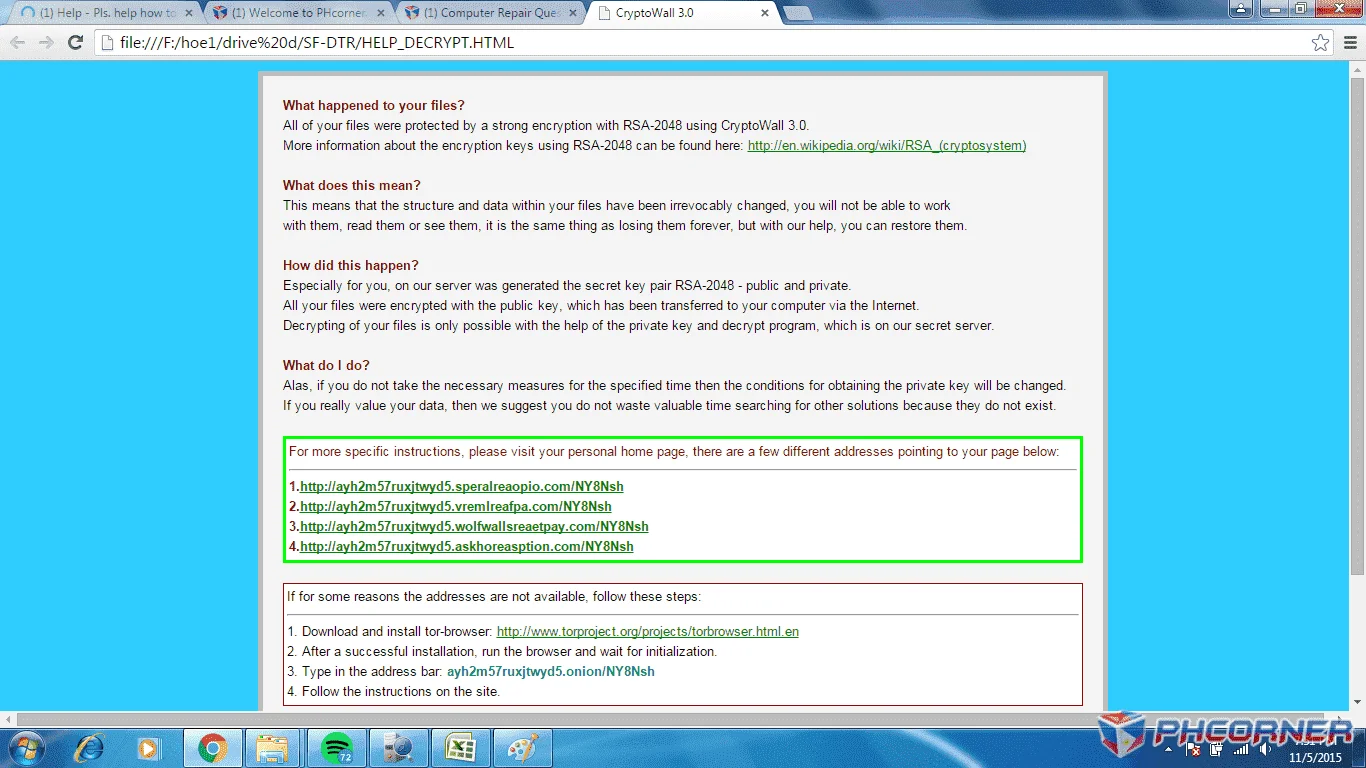Open a new tab with the new-tab button
The width and height of the screenshot is (1366, 768).
point(797,13)
